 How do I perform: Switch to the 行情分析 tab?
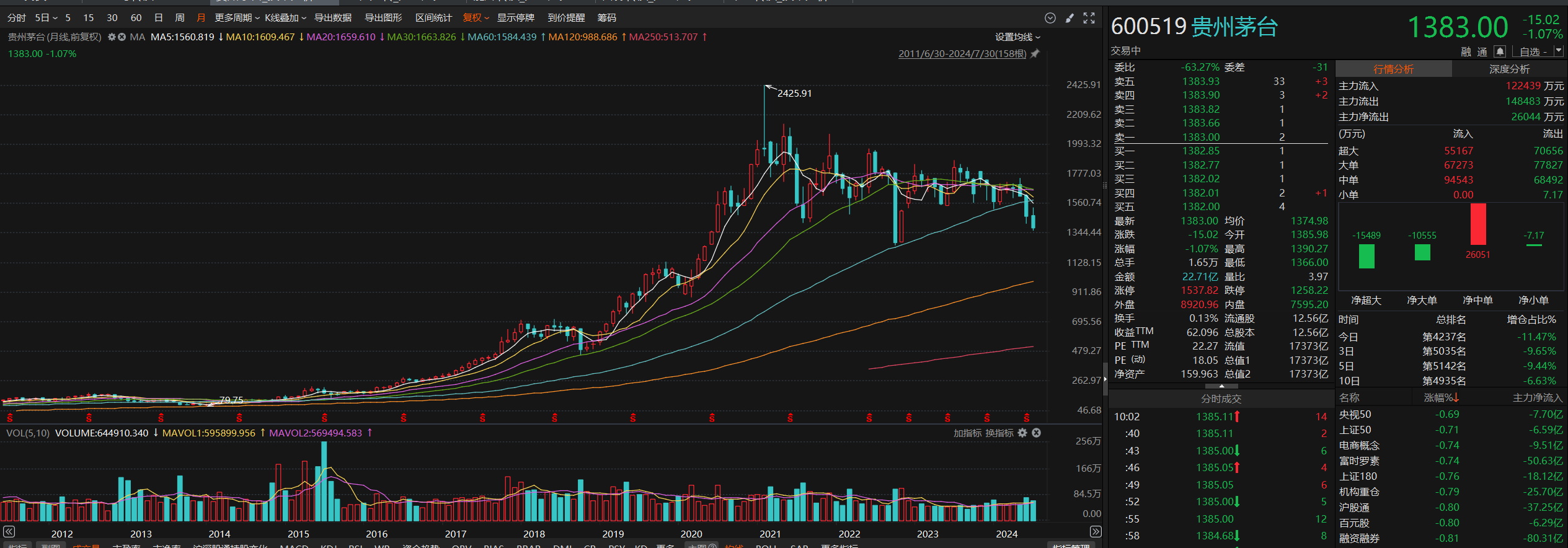coord(1394,69)
